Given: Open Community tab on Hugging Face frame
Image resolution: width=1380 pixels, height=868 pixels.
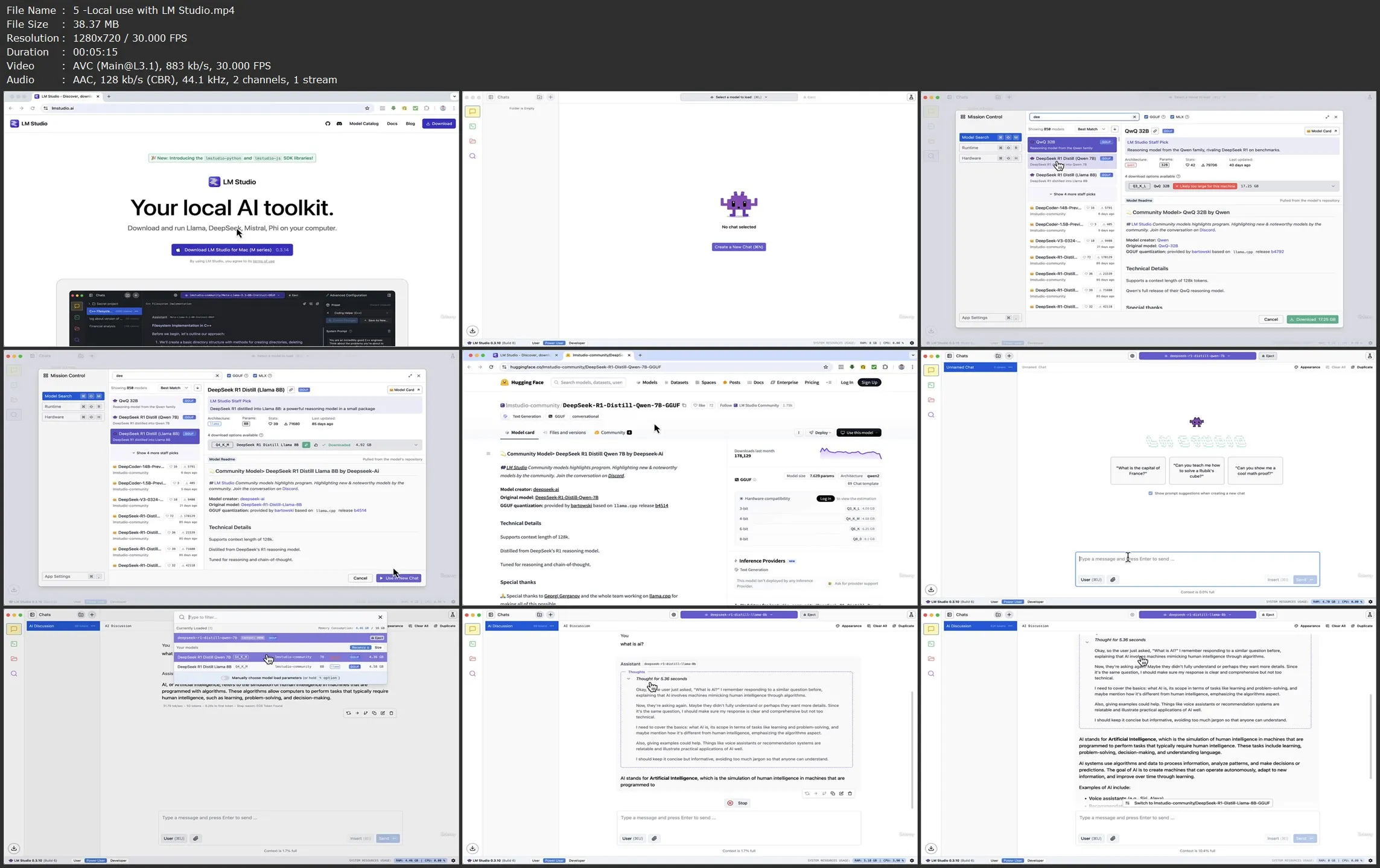Looking at the screenshot, I should point(613,432).
